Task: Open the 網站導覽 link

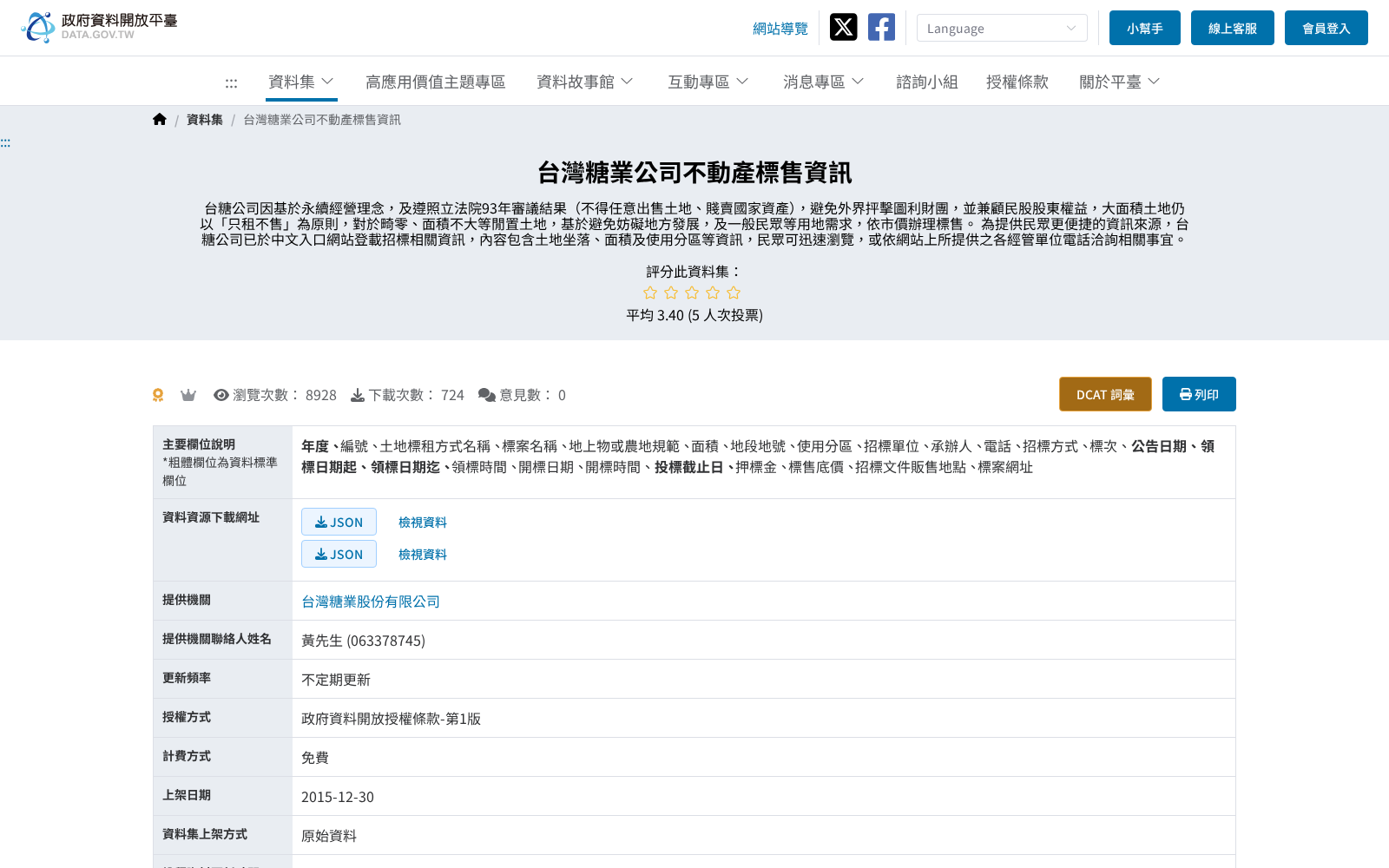Action: (x=780, y=29)
